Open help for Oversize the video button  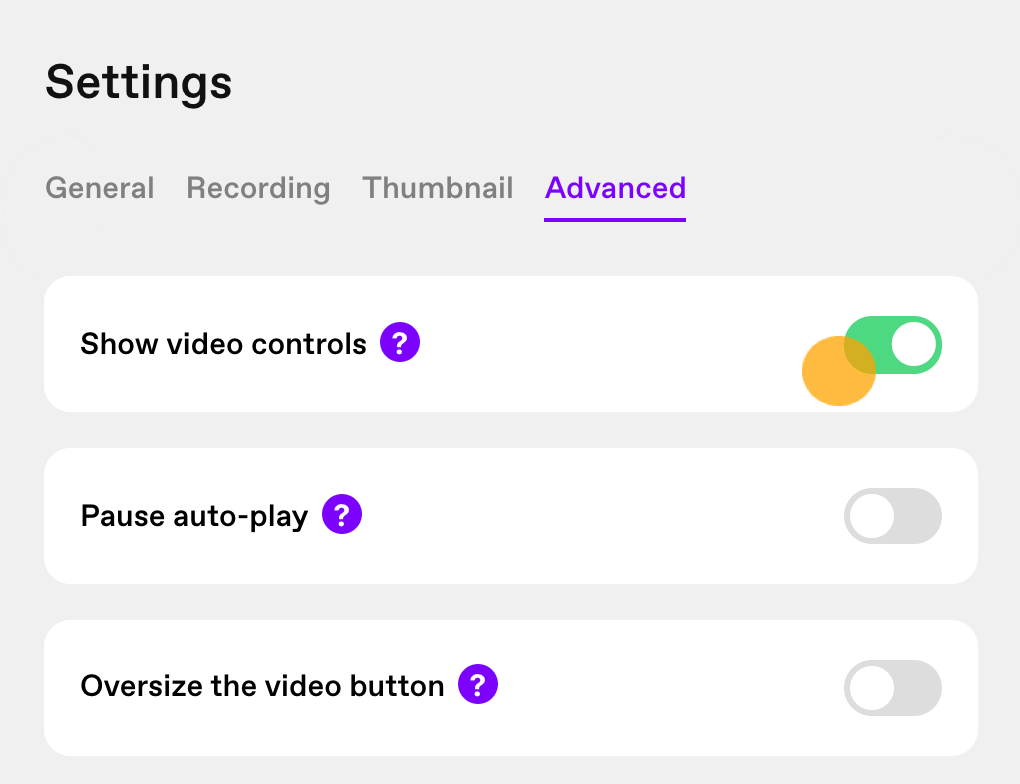[x=478, y=684]
